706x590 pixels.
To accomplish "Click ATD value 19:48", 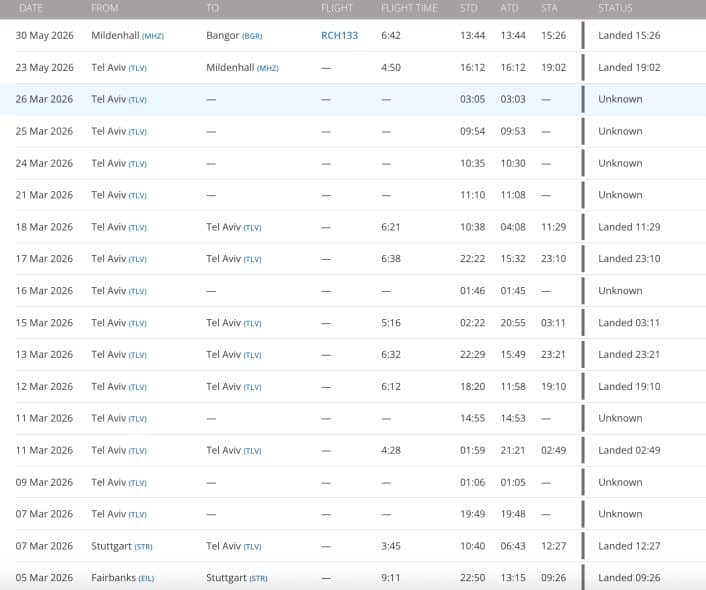I will (513, 514).
